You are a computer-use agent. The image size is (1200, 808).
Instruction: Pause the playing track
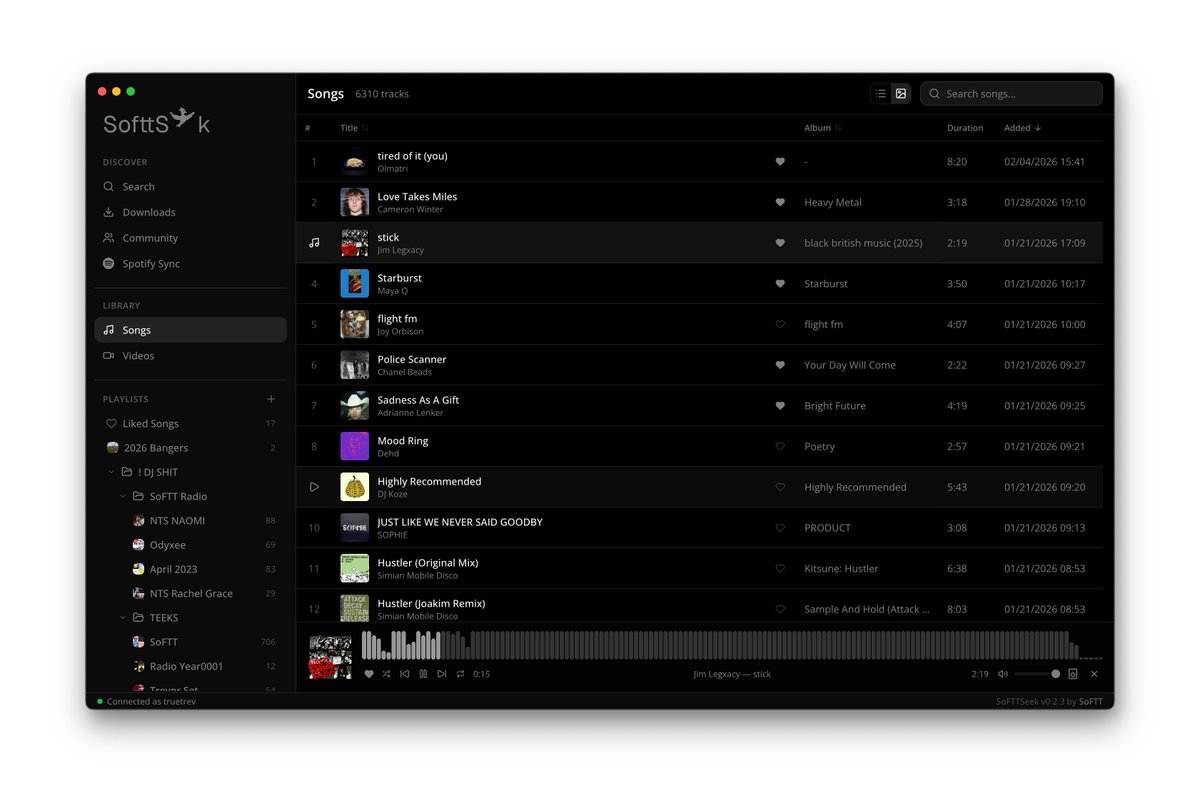423,674
